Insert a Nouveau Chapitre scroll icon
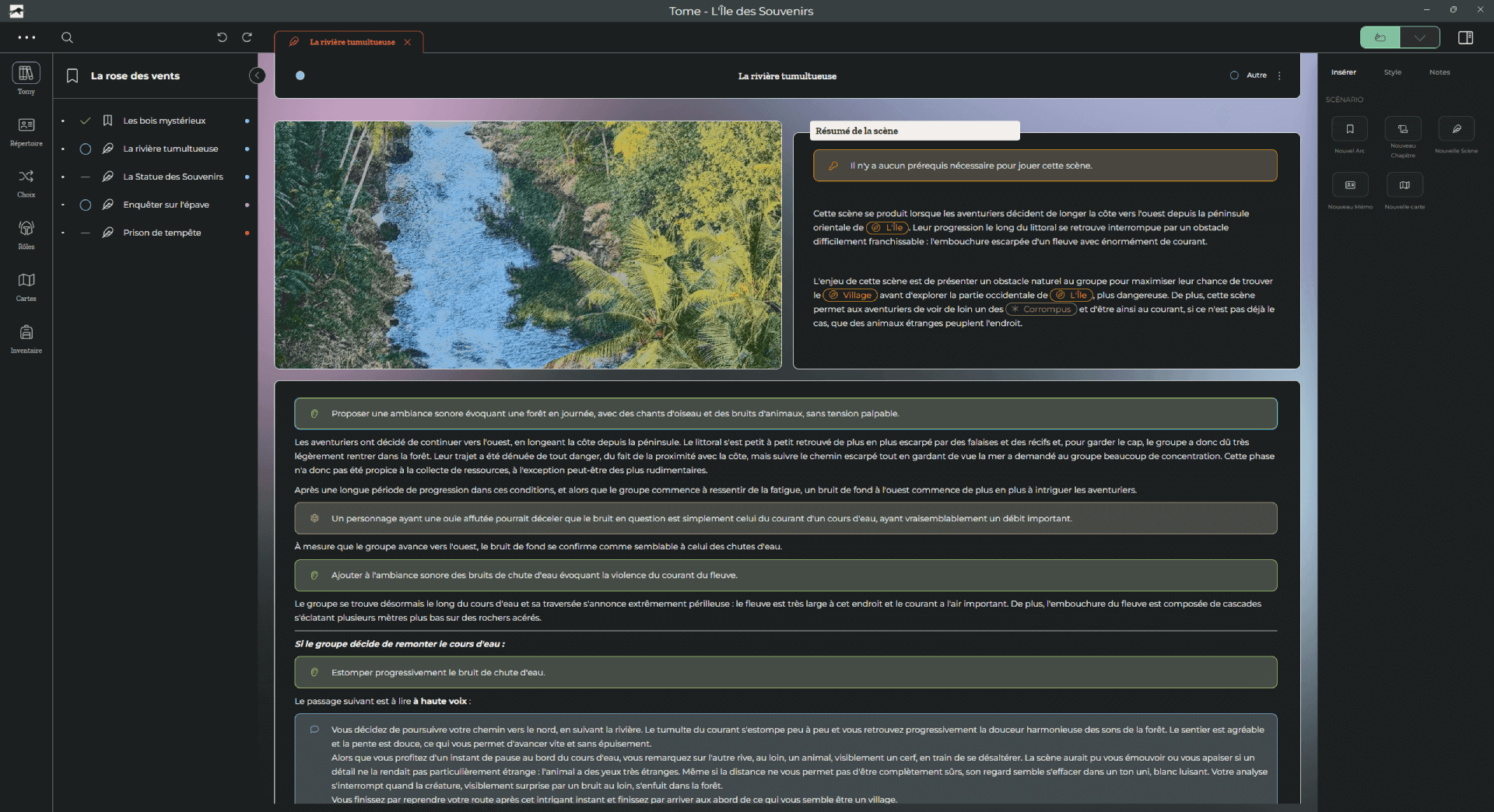The width and height of the screenshot is (1494, 812). [1402, 129]
